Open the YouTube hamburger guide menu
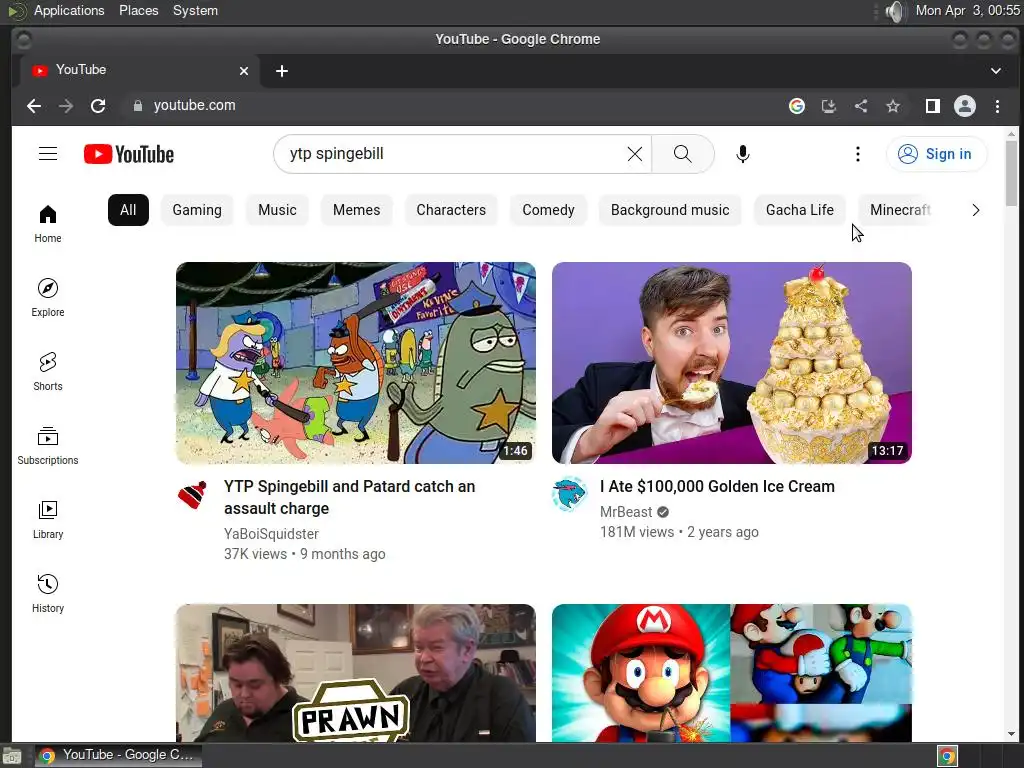The width and height of the screenshot is (1024, 768). tap(48, 153)
